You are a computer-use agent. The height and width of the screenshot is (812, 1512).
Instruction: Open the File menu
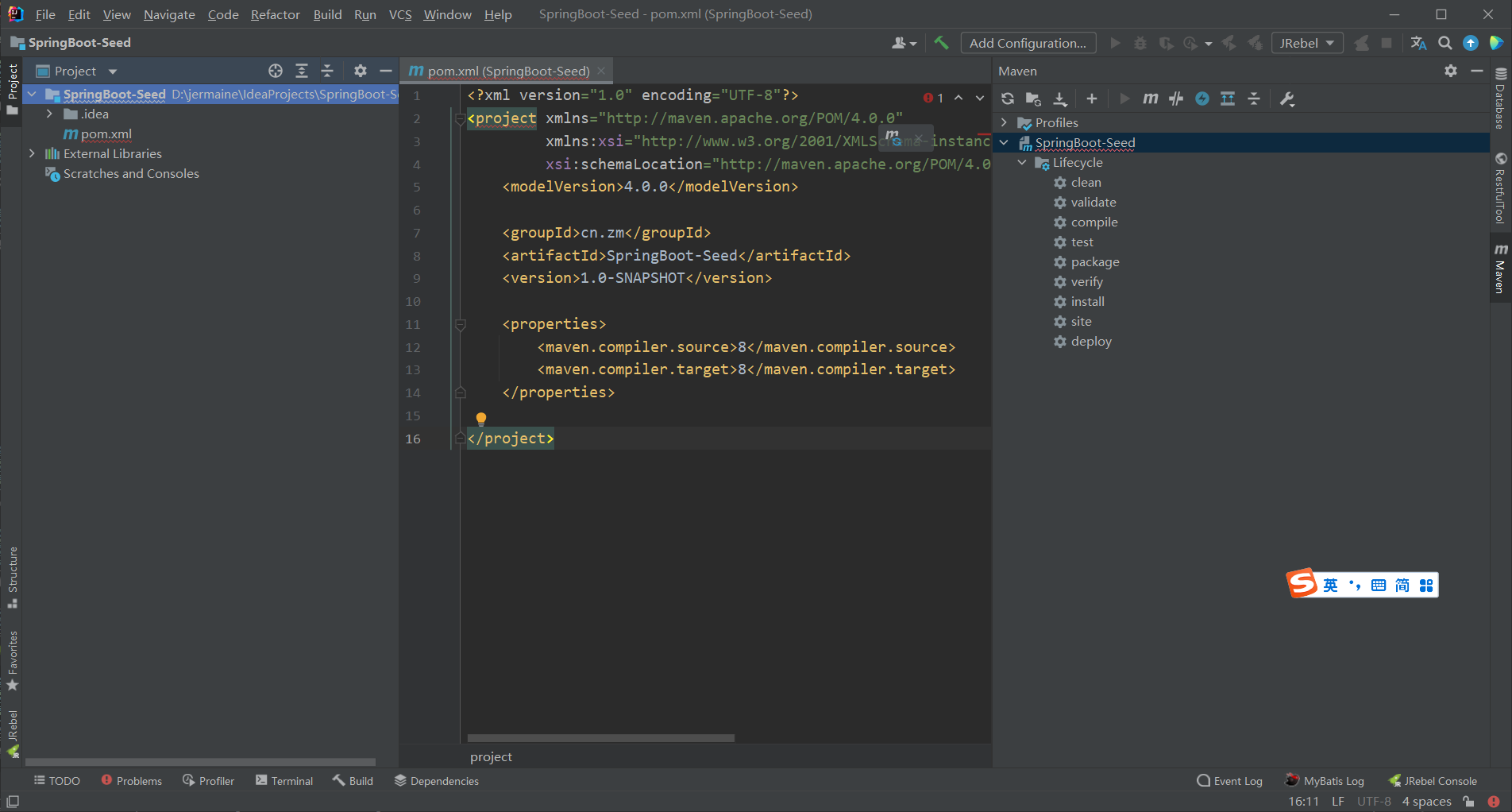click(45, 14)
